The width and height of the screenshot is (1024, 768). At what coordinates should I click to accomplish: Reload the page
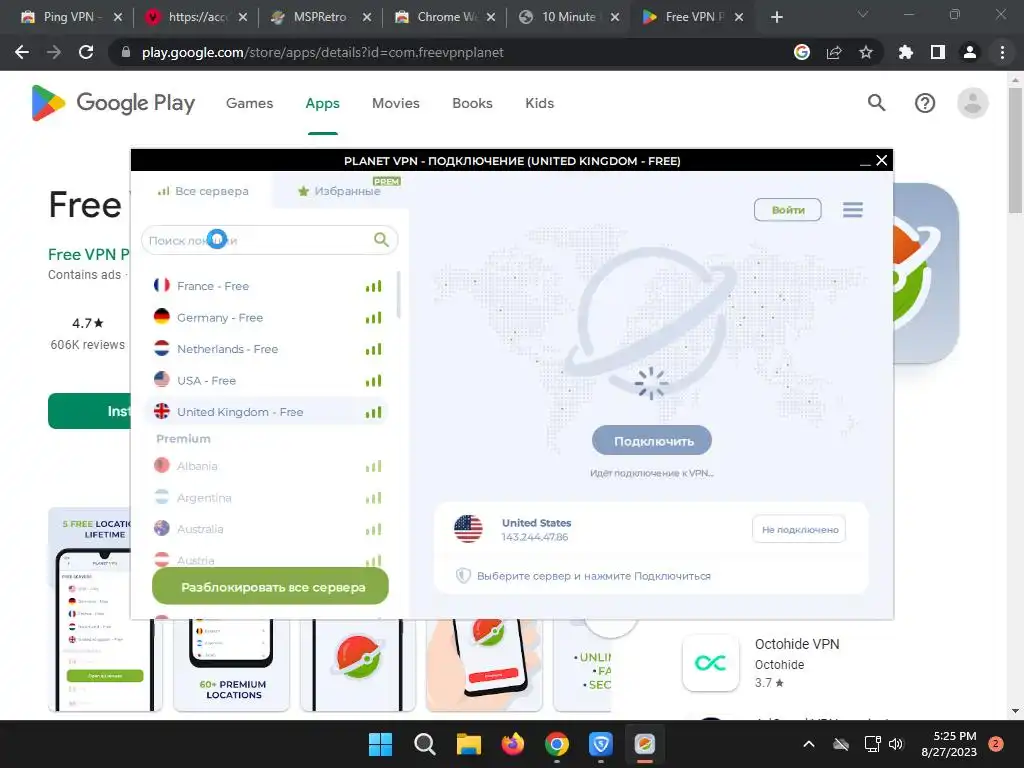click(86, 52)
